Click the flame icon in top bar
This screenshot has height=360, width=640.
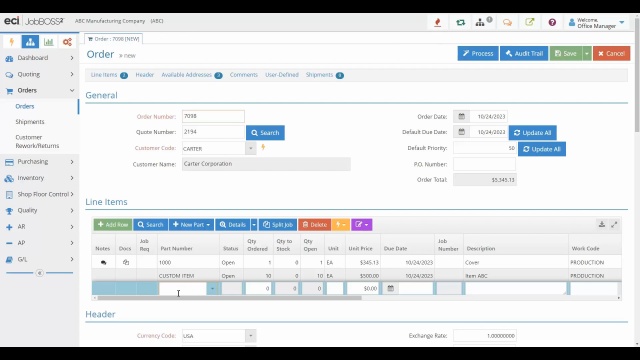click(438, 22)
